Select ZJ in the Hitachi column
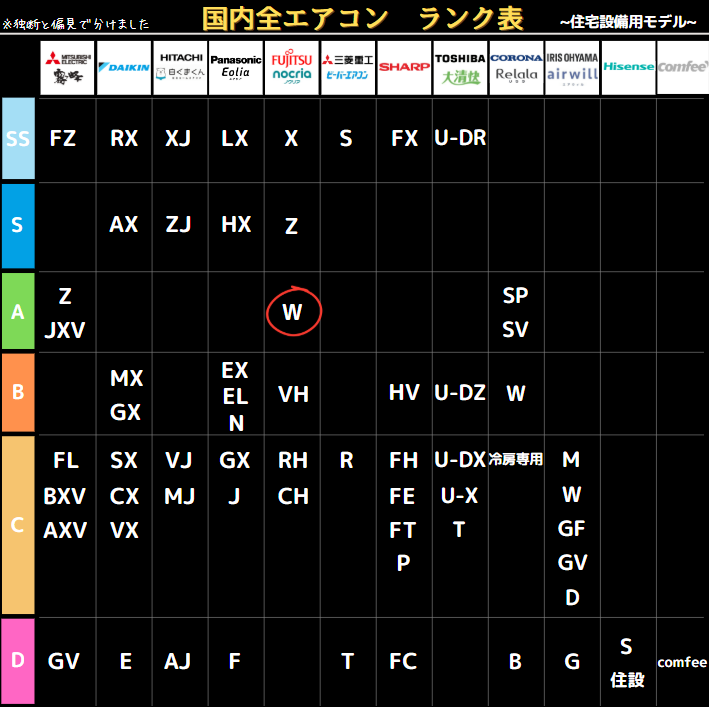This screenshot has width=709, height=707. pos(178,224)
